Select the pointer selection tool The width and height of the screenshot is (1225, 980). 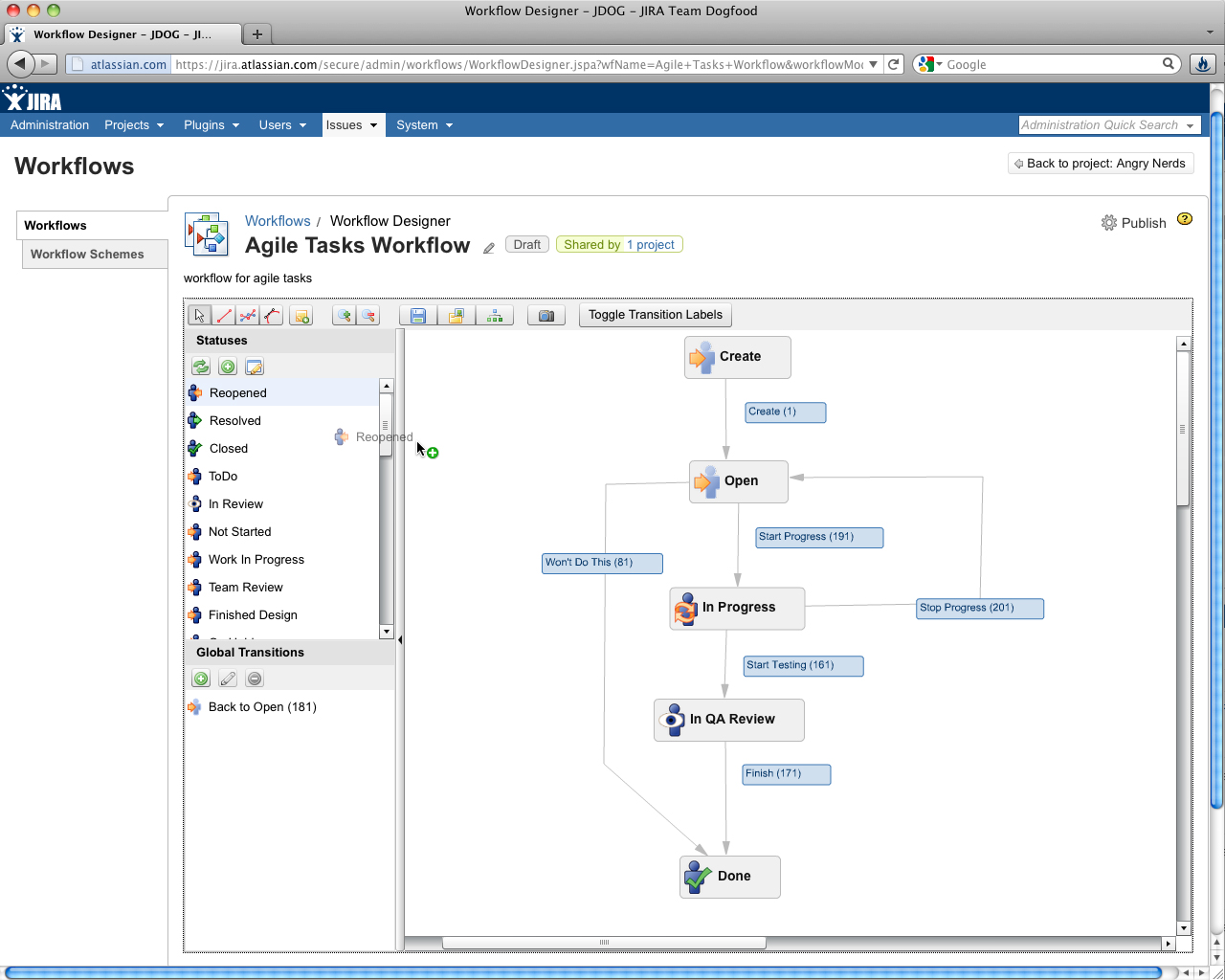(x=199, y=315)
